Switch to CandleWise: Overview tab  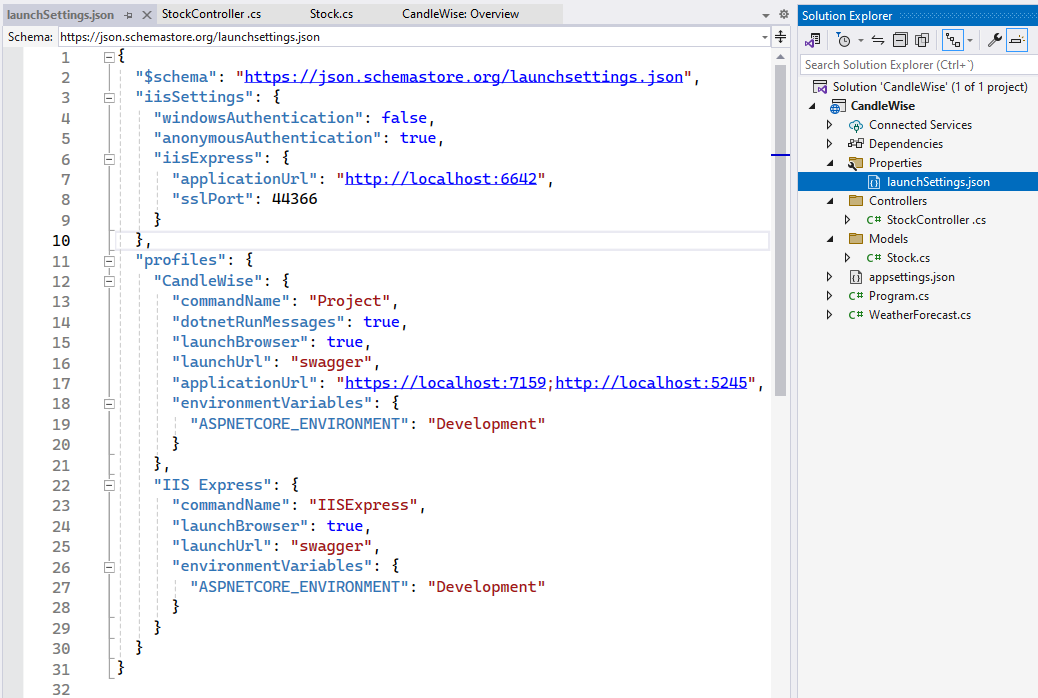(x=460, y=14)
